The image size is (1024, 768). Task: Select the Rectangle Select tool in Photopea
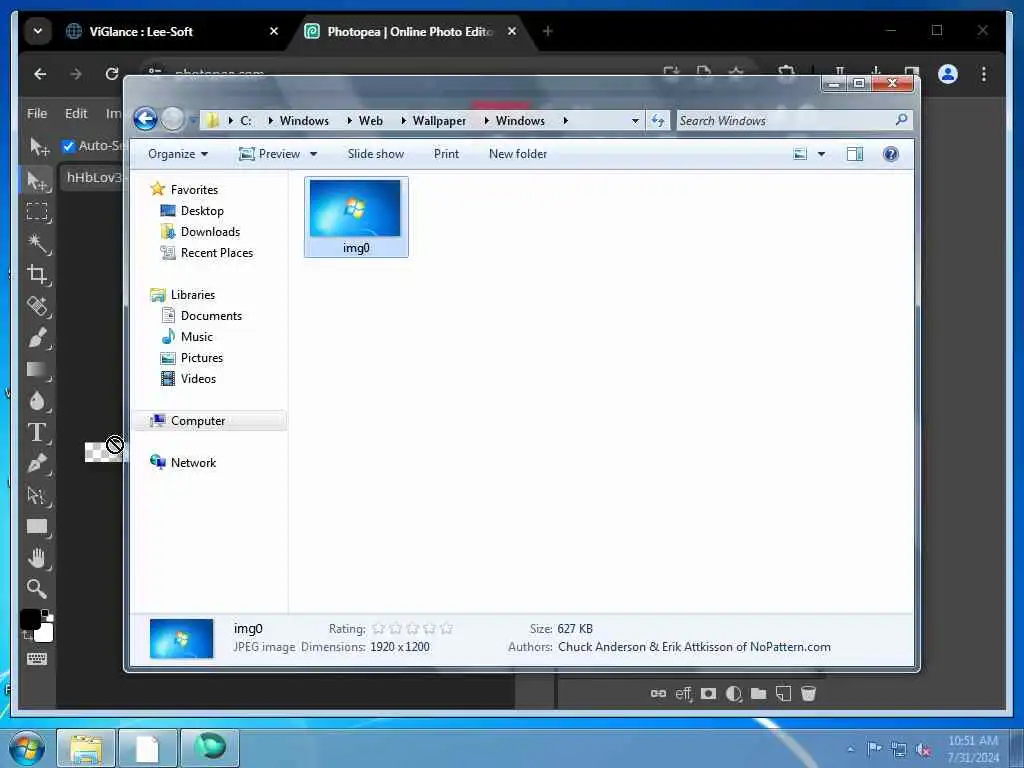[38, 212]
